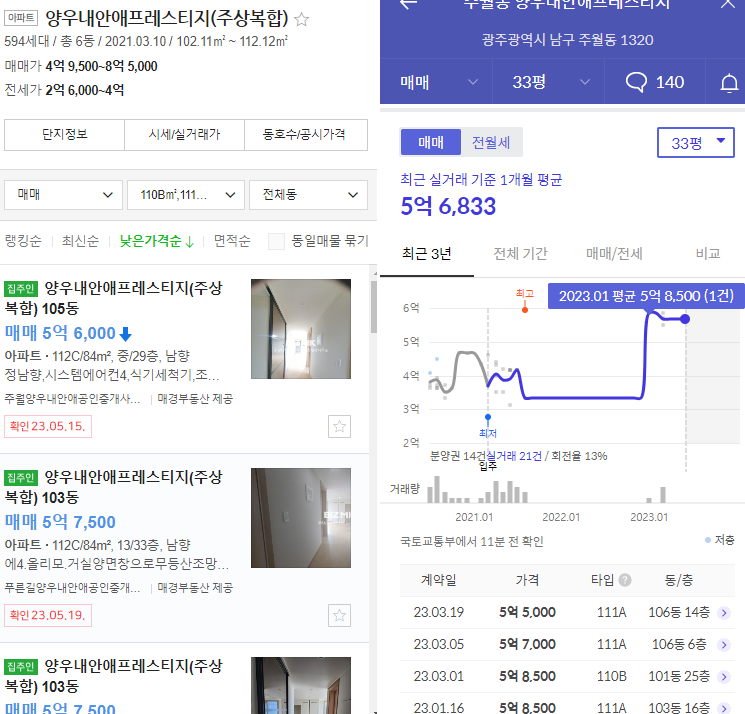Open 105동 listing title

click(x=114, y=298)
